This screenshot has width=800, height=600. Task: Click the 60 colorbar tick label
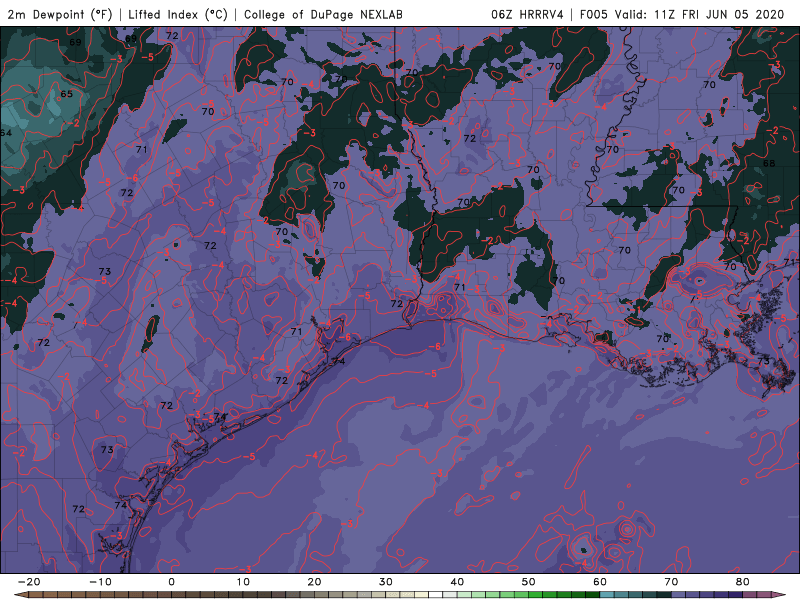click(600, 582)
